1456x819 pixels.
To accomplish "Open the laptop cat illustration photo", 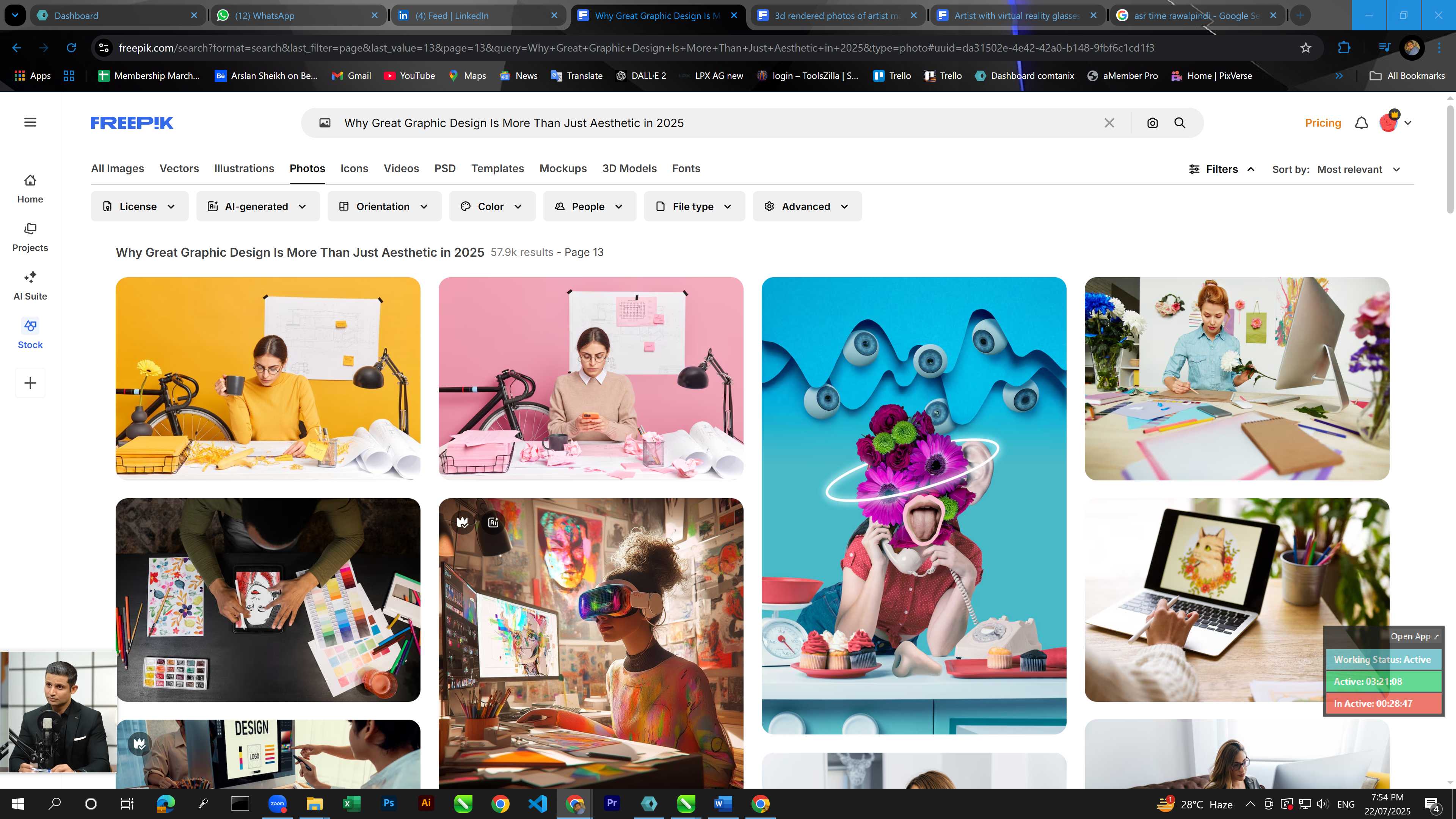I will [x=1237, y=600].
